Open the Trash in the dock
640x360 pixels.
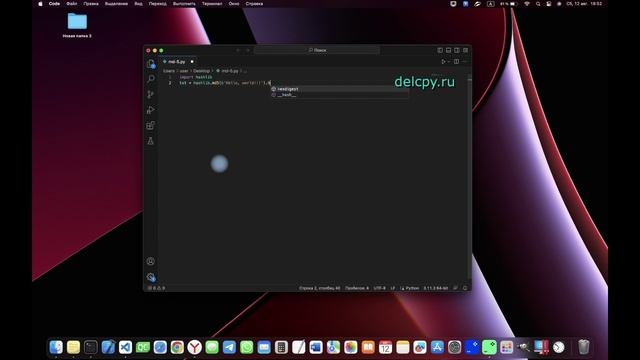tap(584, 347)
